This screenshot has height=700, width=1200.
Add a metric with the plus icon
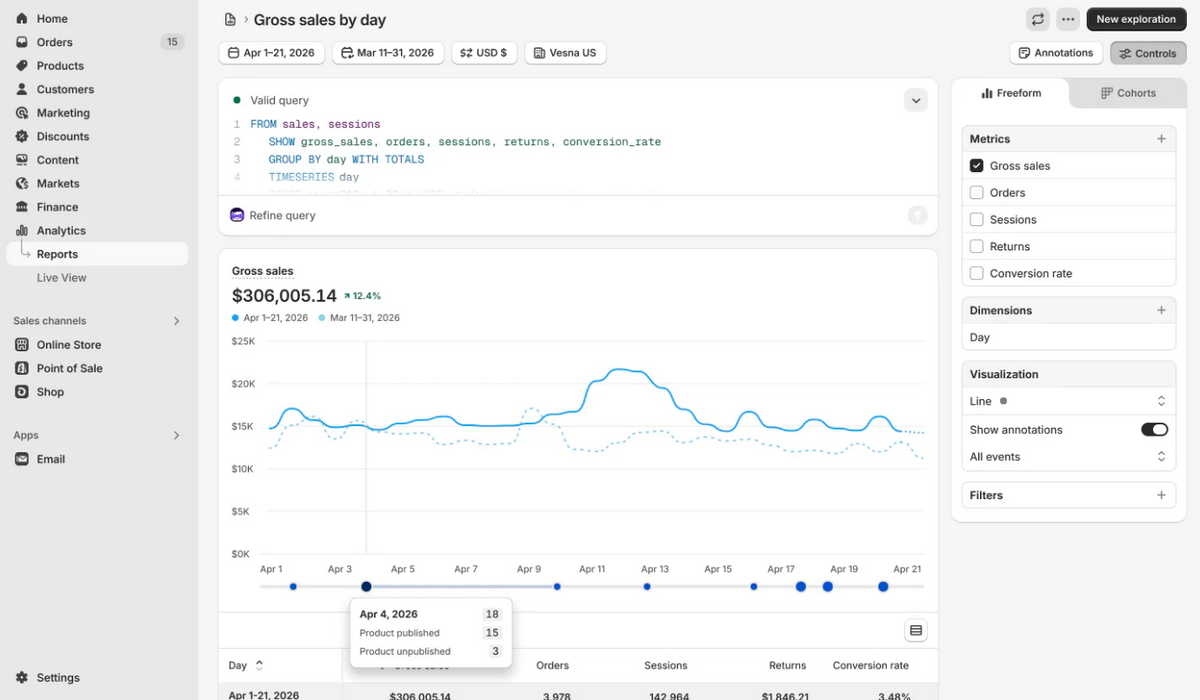tap(1161, 139)
